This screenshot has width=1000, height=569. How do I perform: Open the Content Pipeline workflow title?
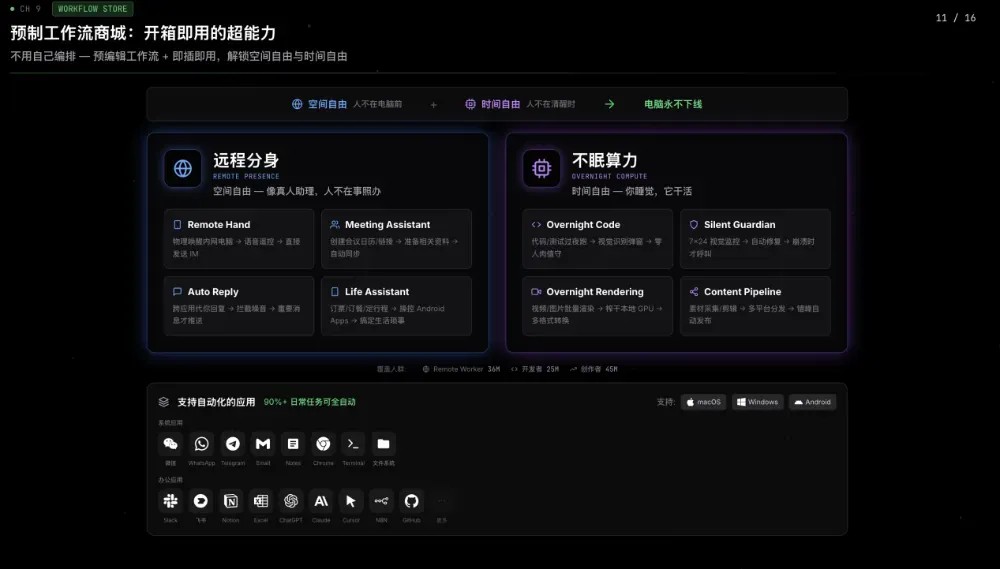(x=742, y=292)
